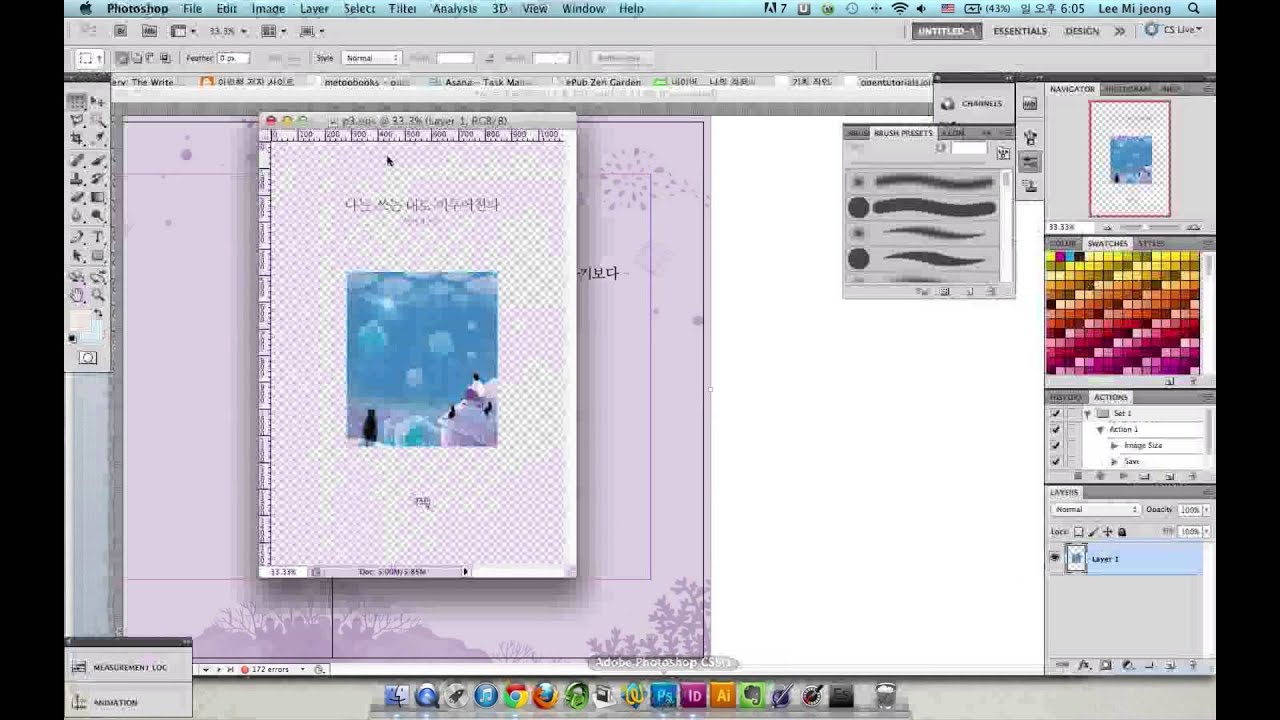Image resolution: width=1280 pixels, height=720 pixels.
Task: Open Spotlight search in the menu bar
Action: click(1194, 8)
